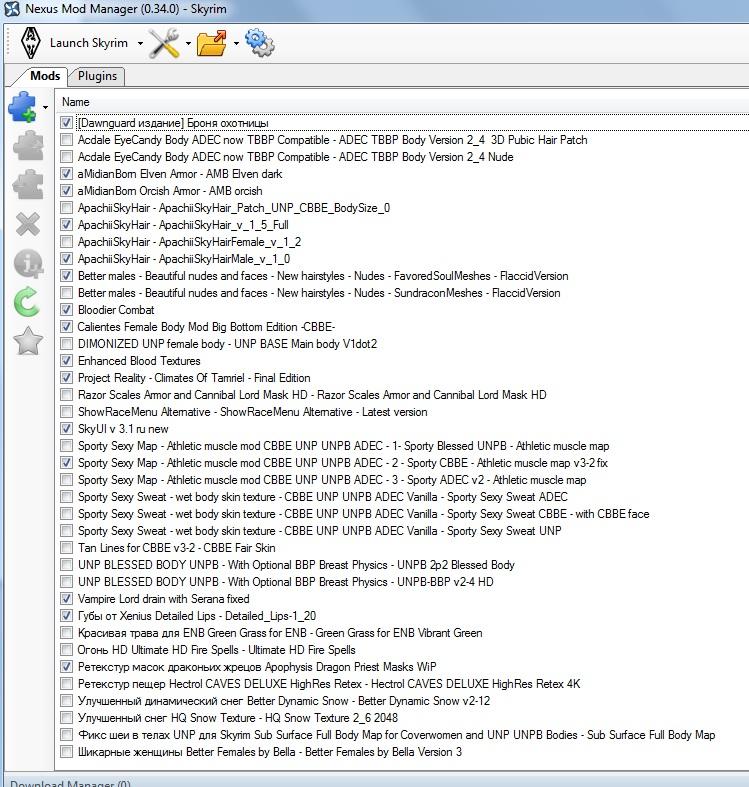Select 'ApachiiSkyHair - ApachiiSkyHairFemale_v_1_2' row
The height and width of the screenshot is (787, 749).
coord(189,242)
